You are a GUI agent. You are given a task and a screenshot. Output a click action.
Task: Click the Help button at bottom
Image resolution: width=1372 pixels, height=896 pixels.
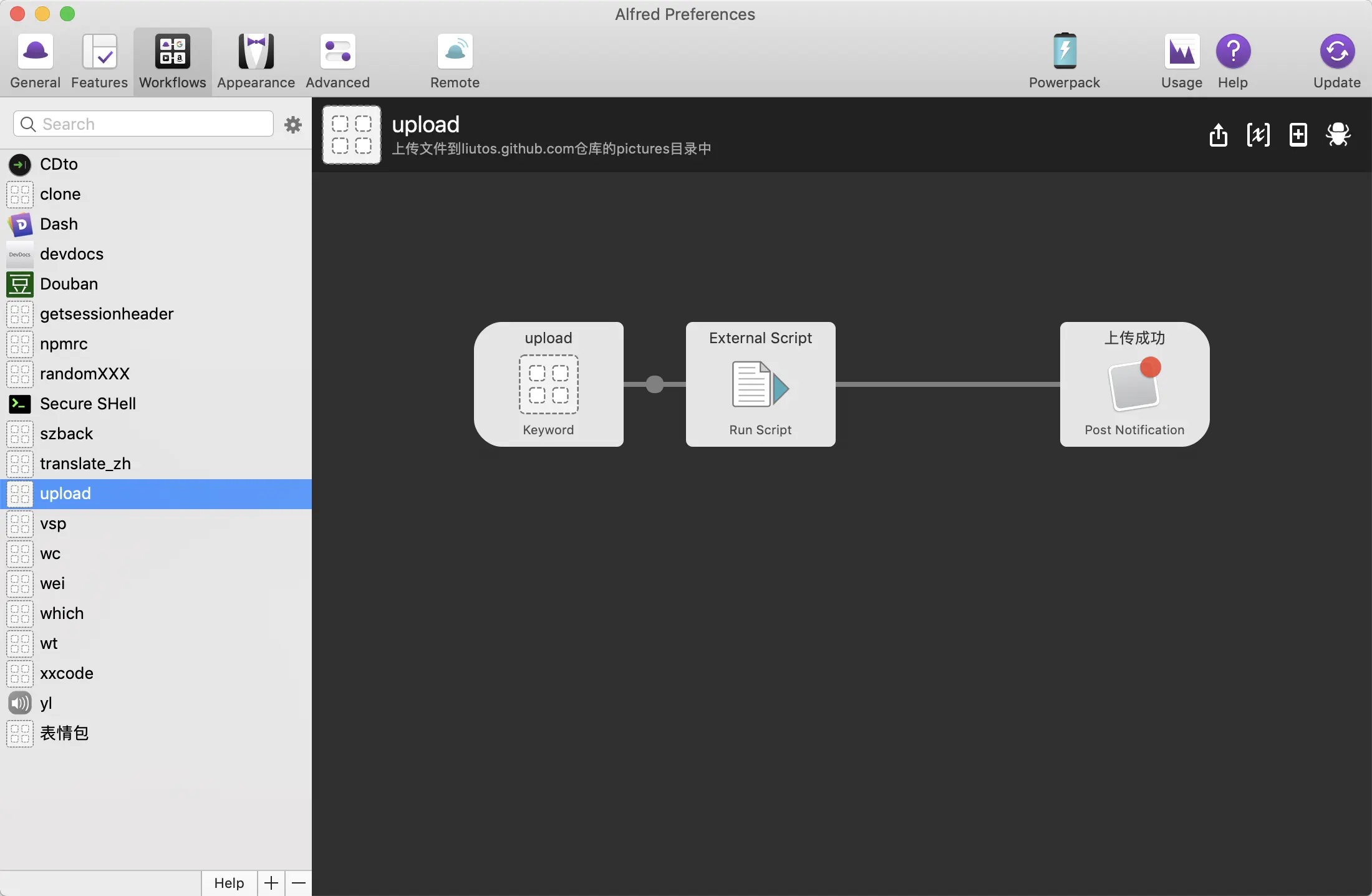point(228,883)
